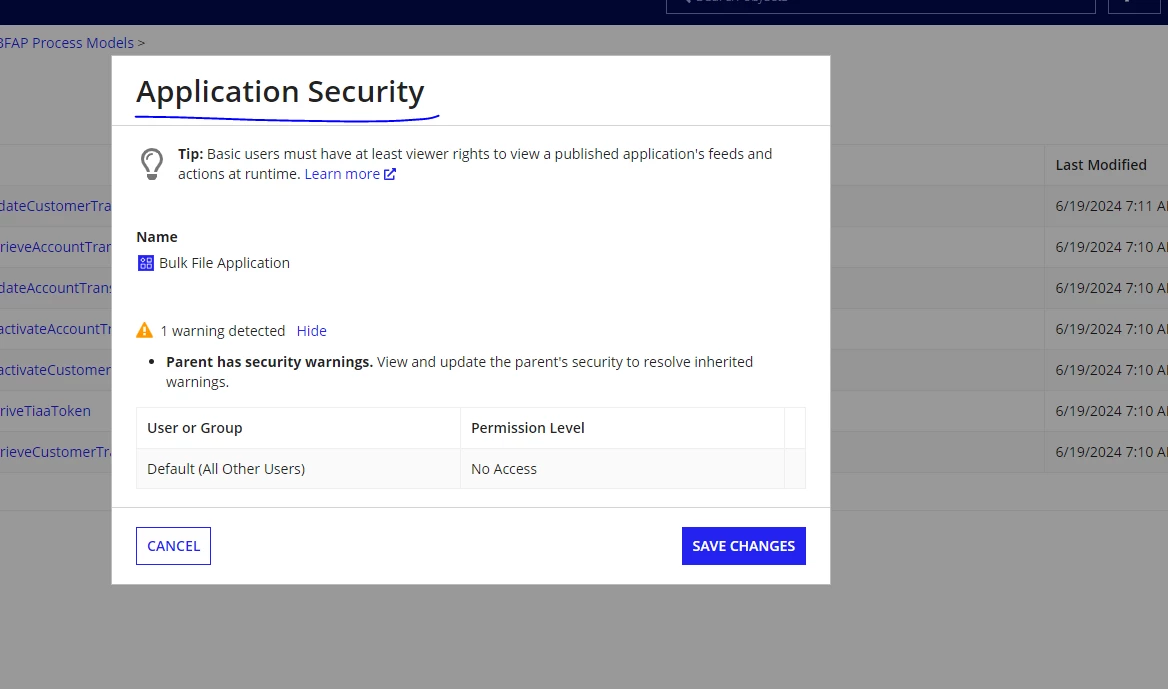Click the Process Models breadcrumb link in the background
This screenshot has height=689, width=1168.
click(x=67, y=43)
